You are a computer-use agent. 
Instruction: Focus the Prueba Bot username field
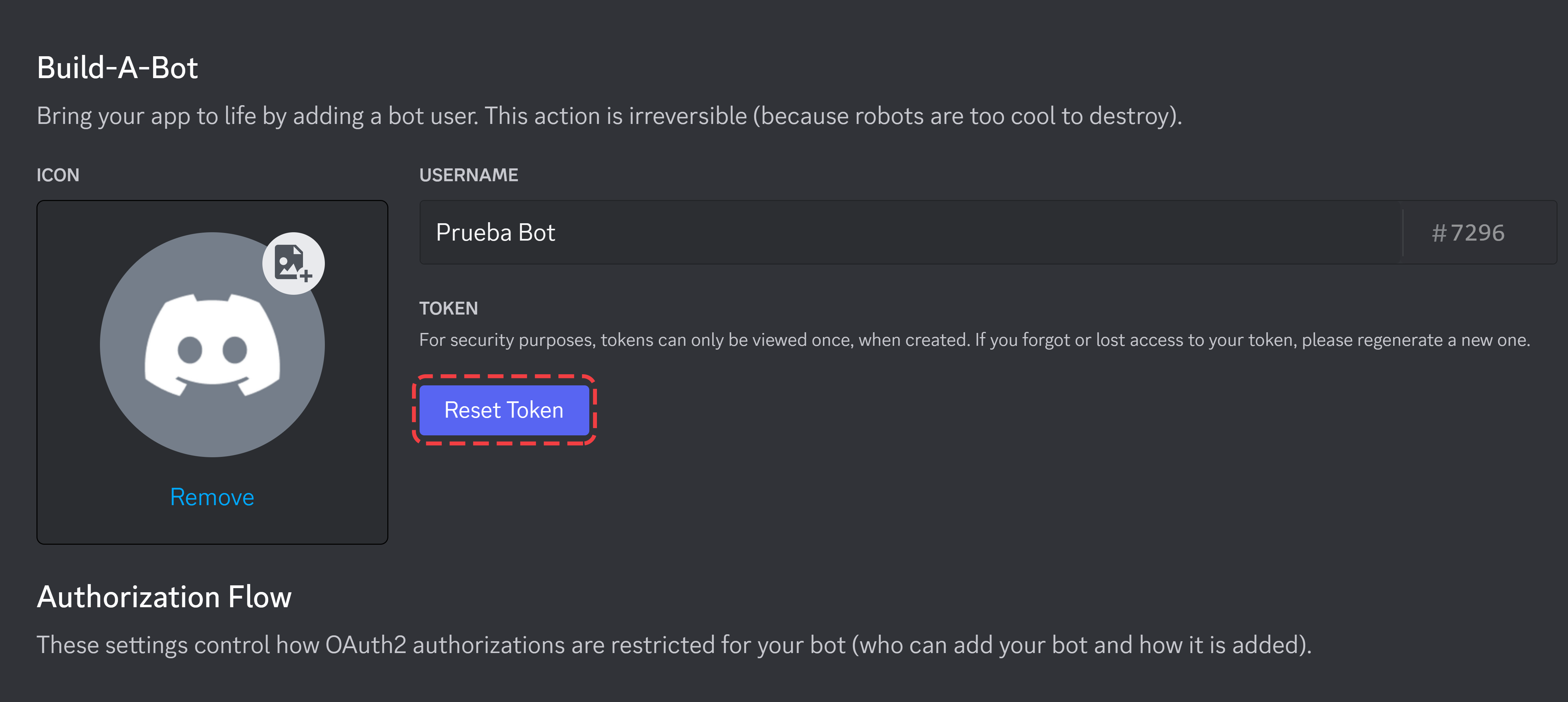pyautogui.click(x=911, y=233)
